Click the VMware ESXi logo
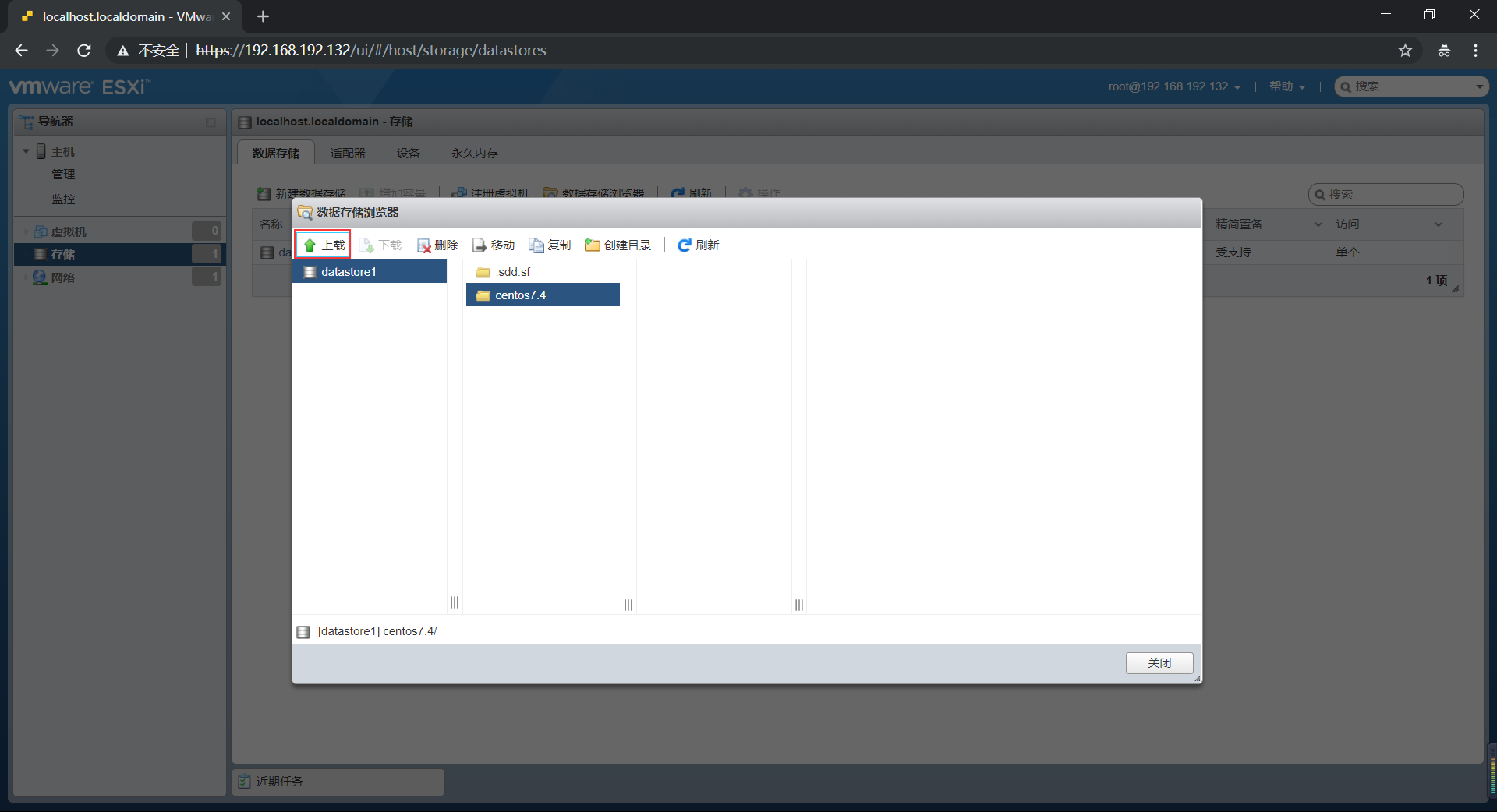 80,86
